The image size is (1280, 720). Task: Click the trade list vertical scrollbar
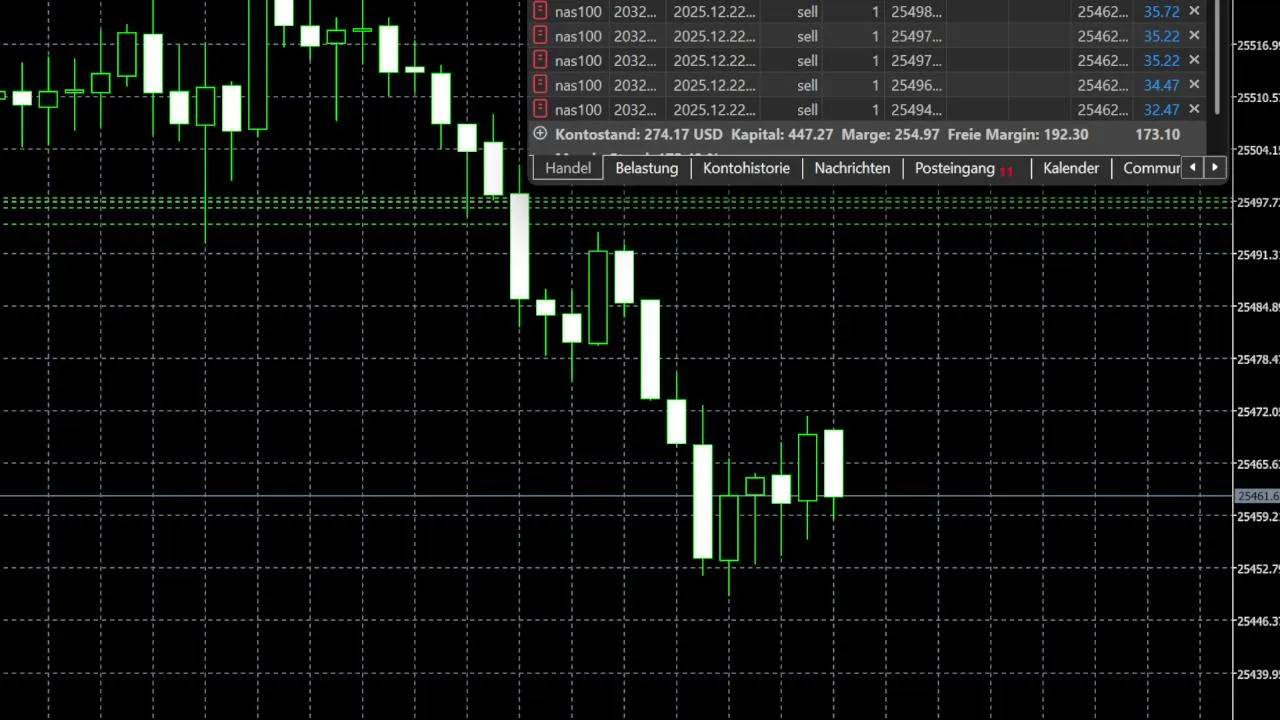point(1216,56)
